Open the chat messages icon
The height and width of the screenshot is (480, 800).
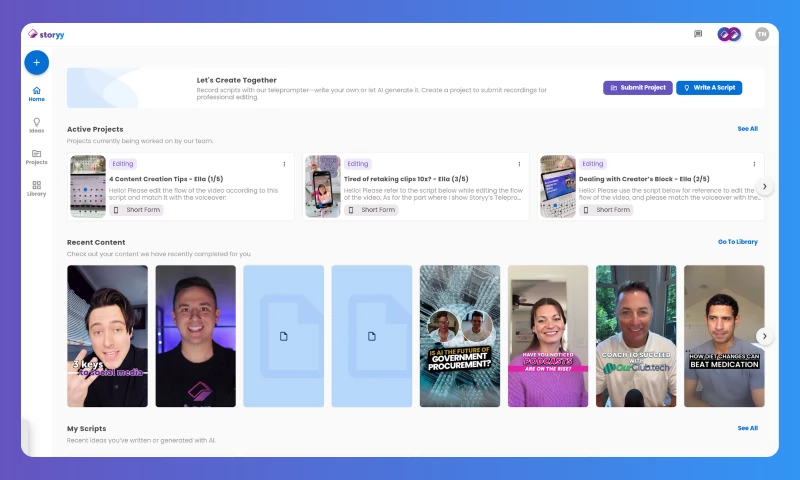[x=698, y=34]
